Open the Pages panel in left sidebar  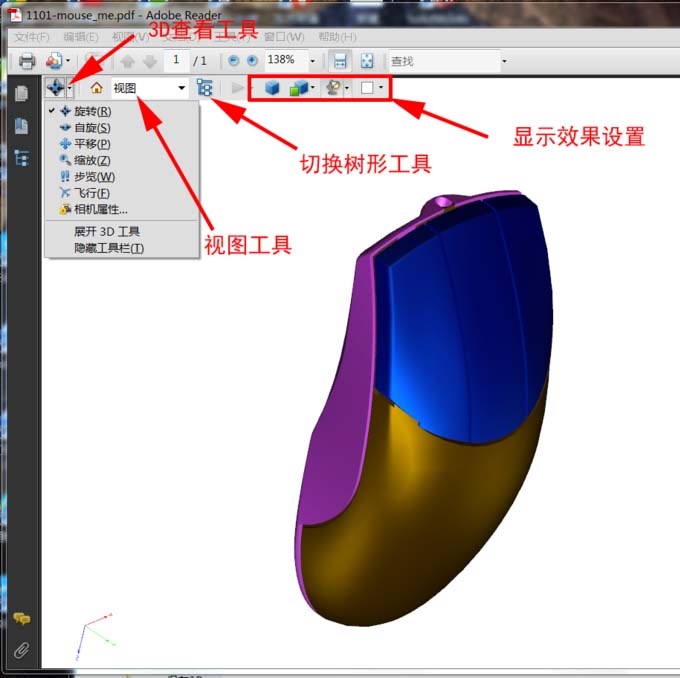tap(21, 94)
